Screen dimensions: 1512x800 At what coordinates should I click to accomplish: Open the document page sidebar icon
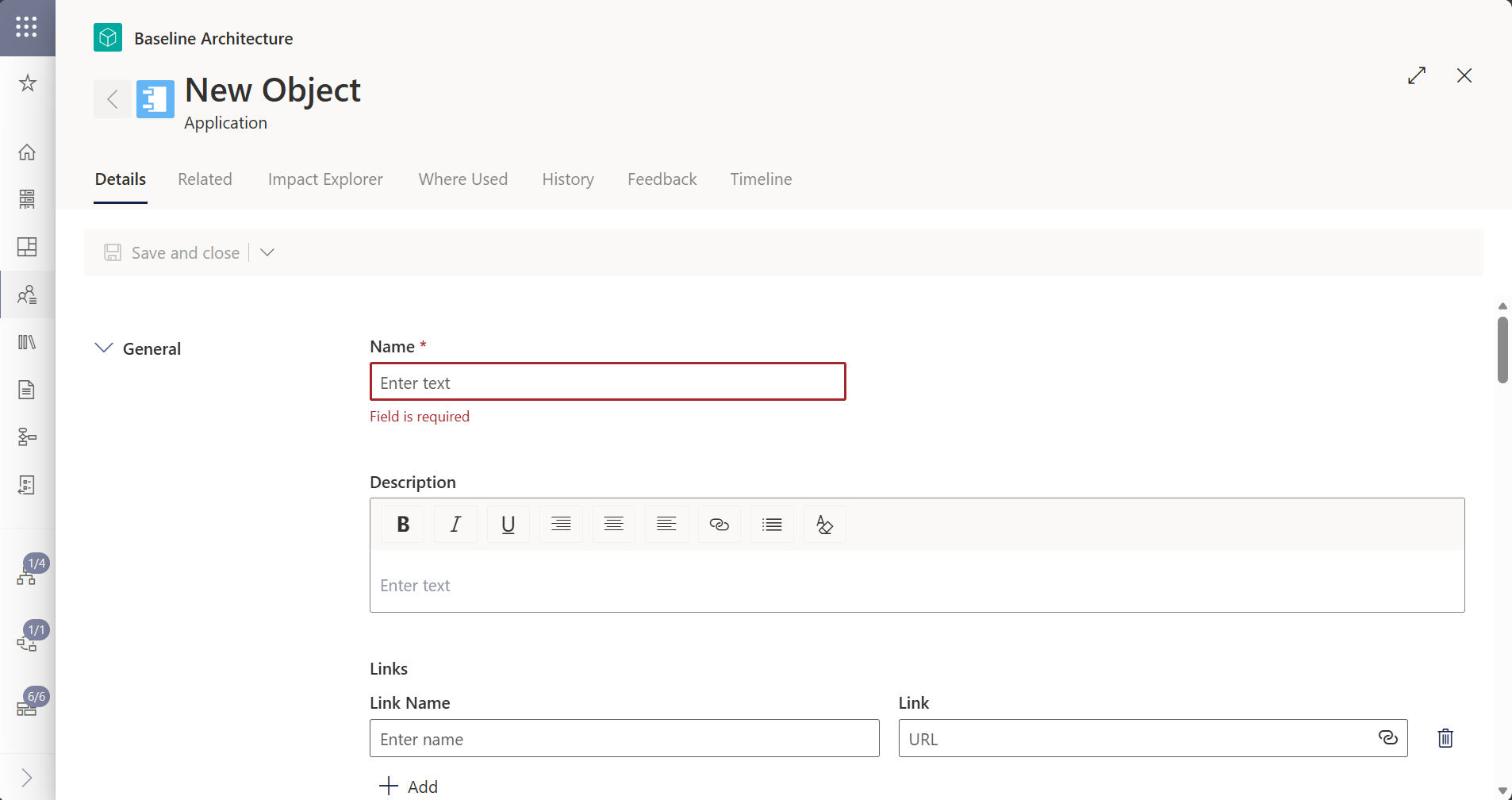pyautogui.click(x=27, y=390)
